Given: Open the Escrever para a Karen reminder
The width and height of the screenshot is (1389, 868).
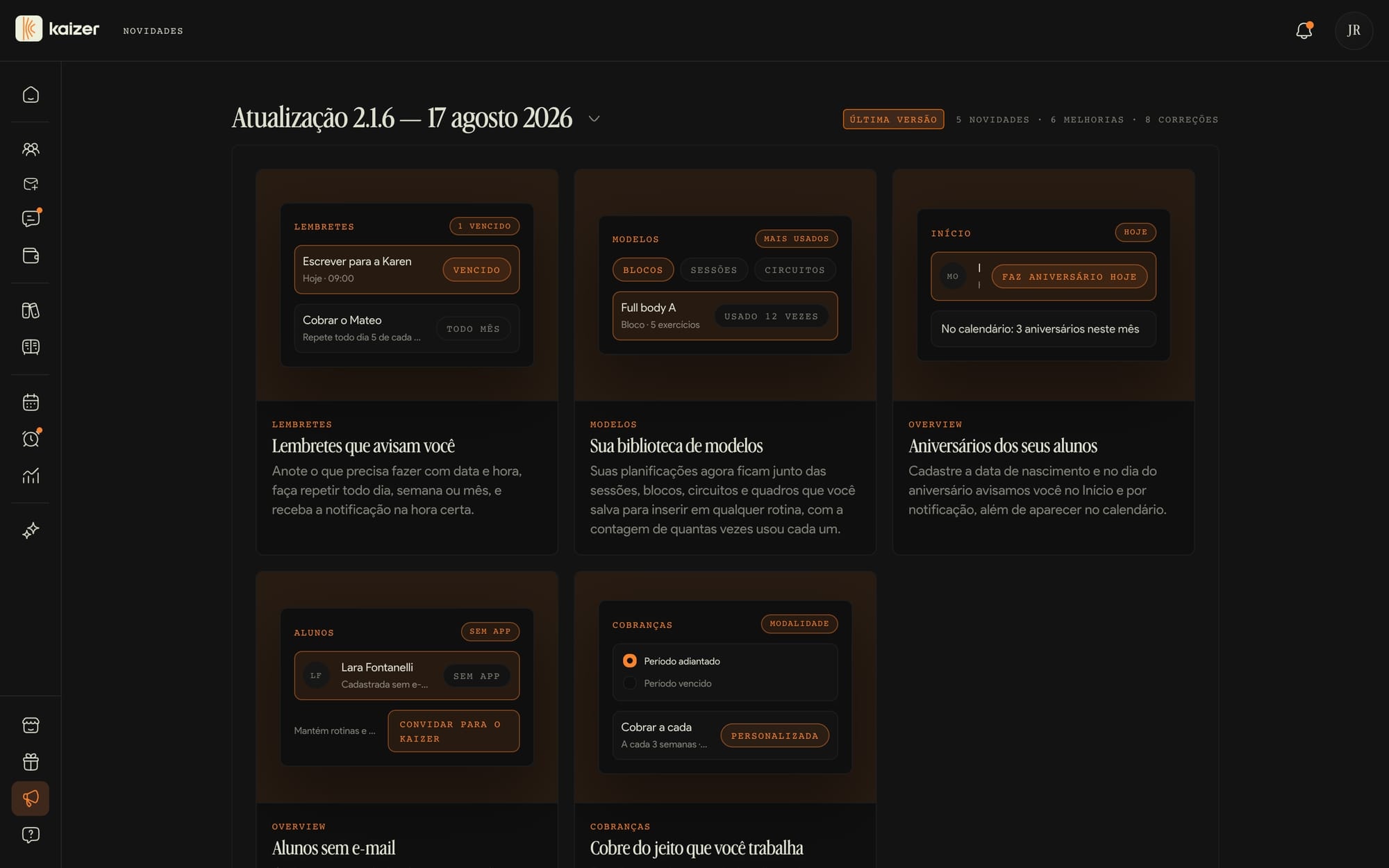Looking at the screenshot, I should (x=406, y=269).
